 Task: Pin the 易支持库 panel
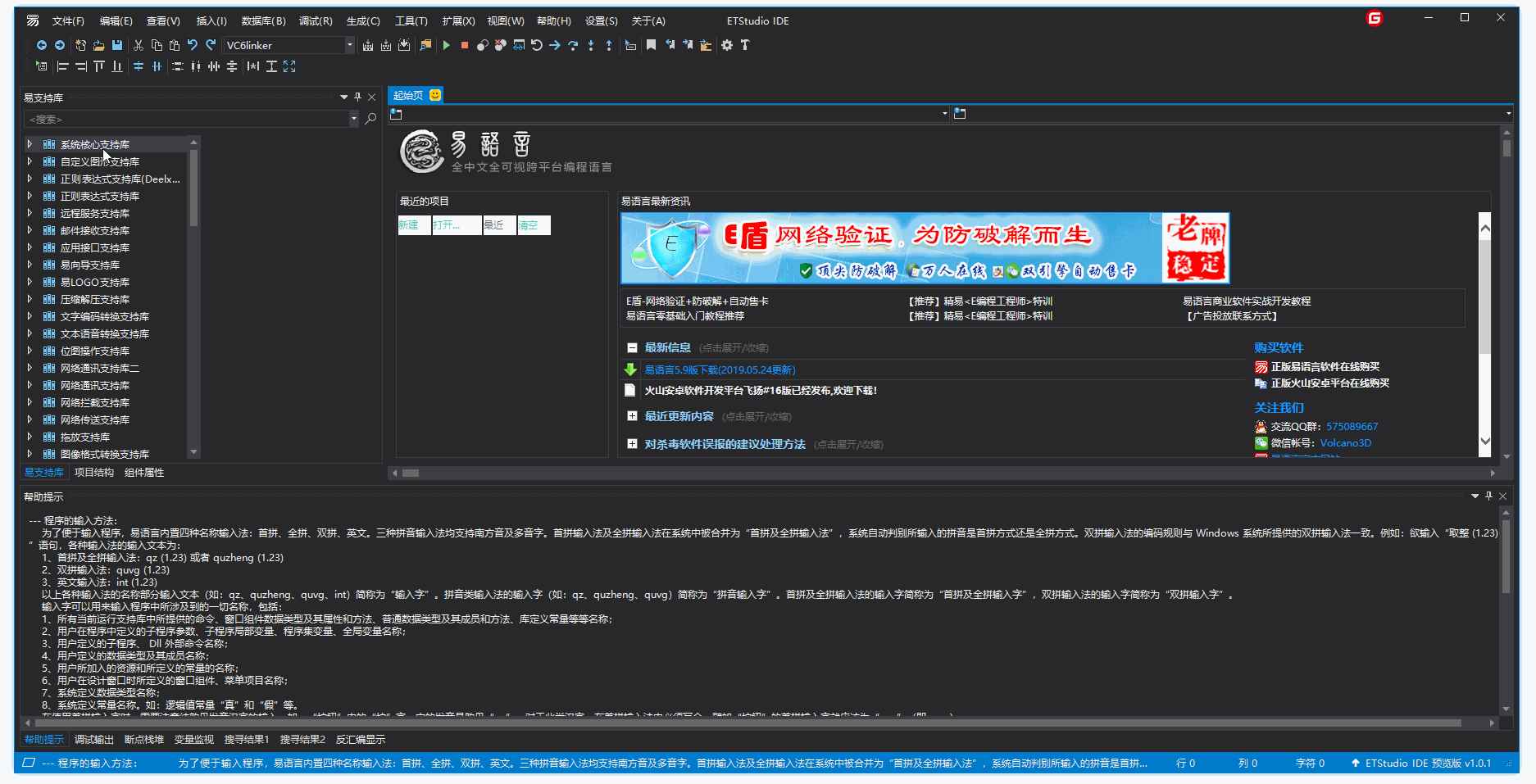357,97
